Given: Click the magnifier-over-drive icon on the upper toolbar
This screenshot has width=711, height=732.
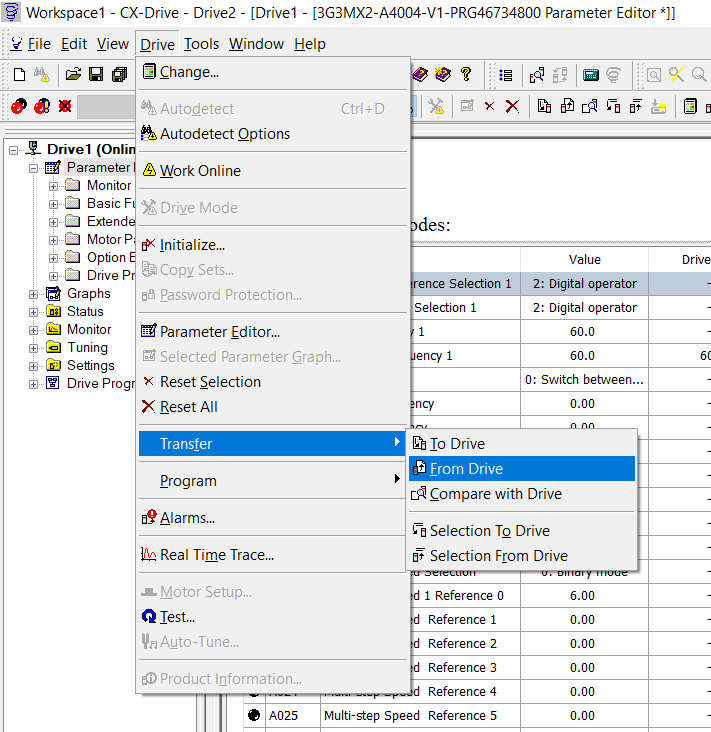Looking at the screenshot, I should [x=537, y=75].
